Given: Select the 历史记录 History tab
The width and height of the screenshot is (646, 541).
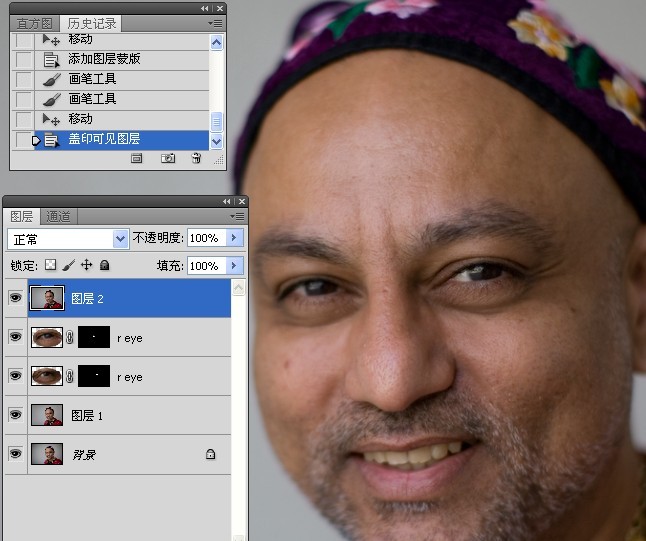Looking at the screenshot, I should pyautogui.click(x=91, y=23).
